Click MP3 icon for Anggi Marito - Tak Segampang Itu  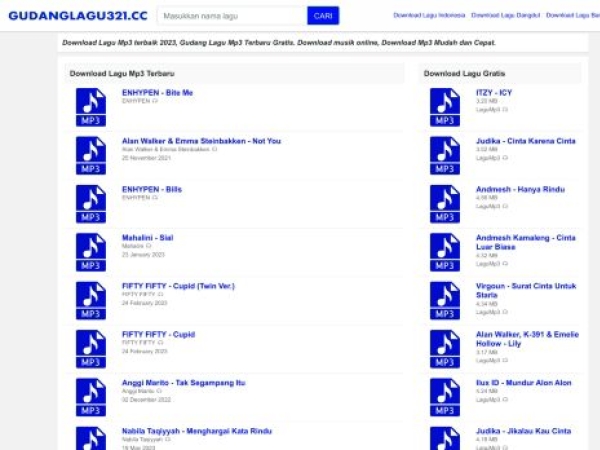pyautogui.click(x=90, y=397)
